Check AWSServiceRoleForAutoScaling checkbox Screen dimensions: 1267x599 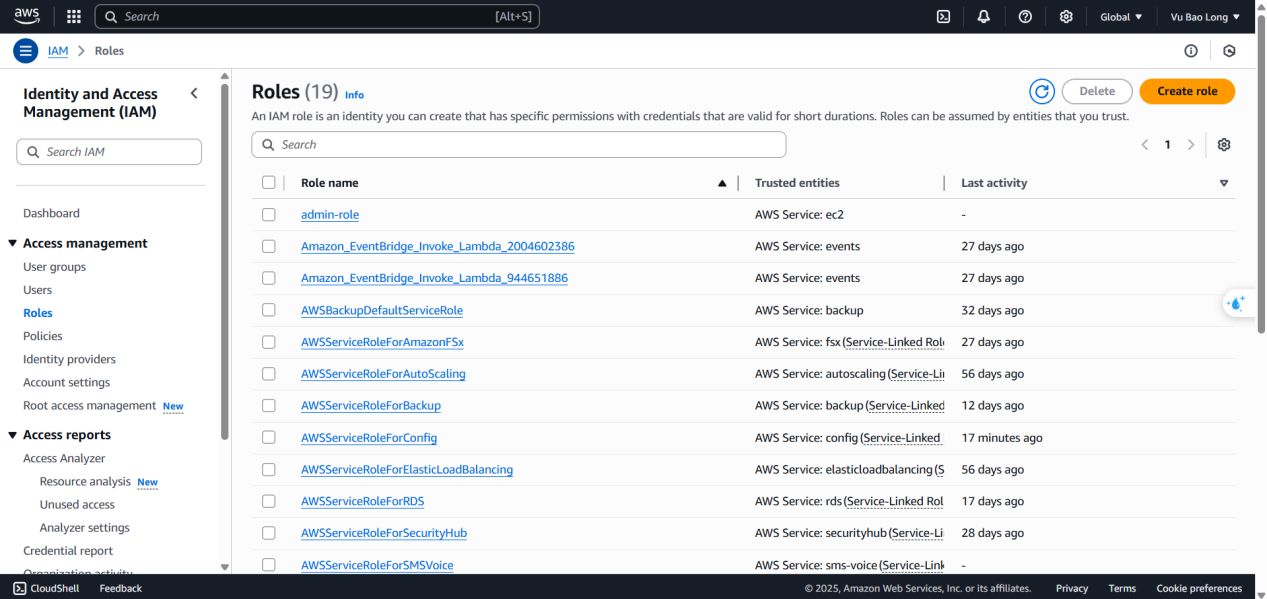(x=268, y=374)
